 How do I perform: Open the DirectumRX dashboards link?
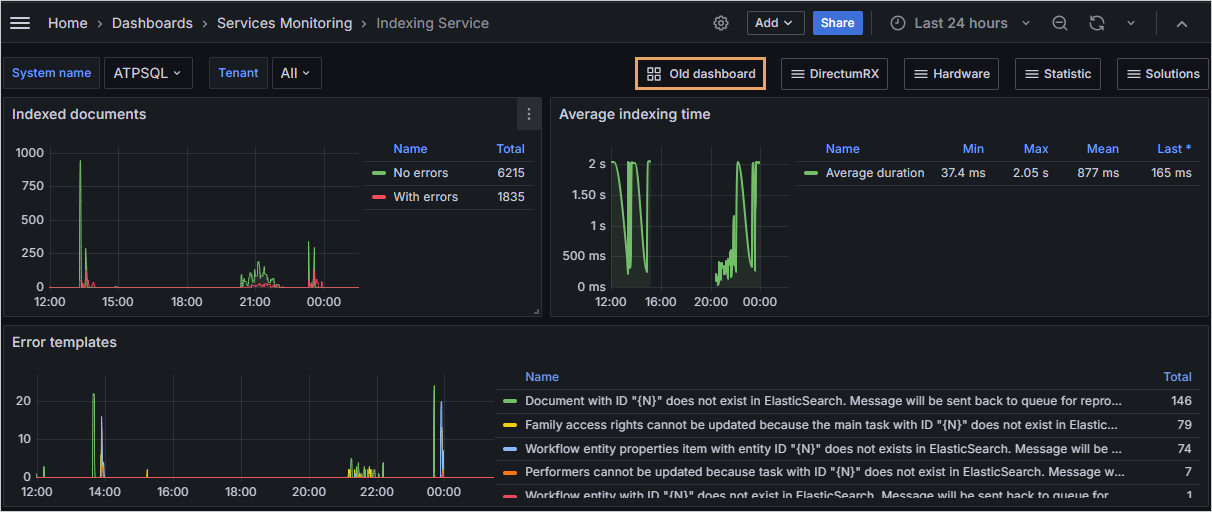[x=834, y=74]
